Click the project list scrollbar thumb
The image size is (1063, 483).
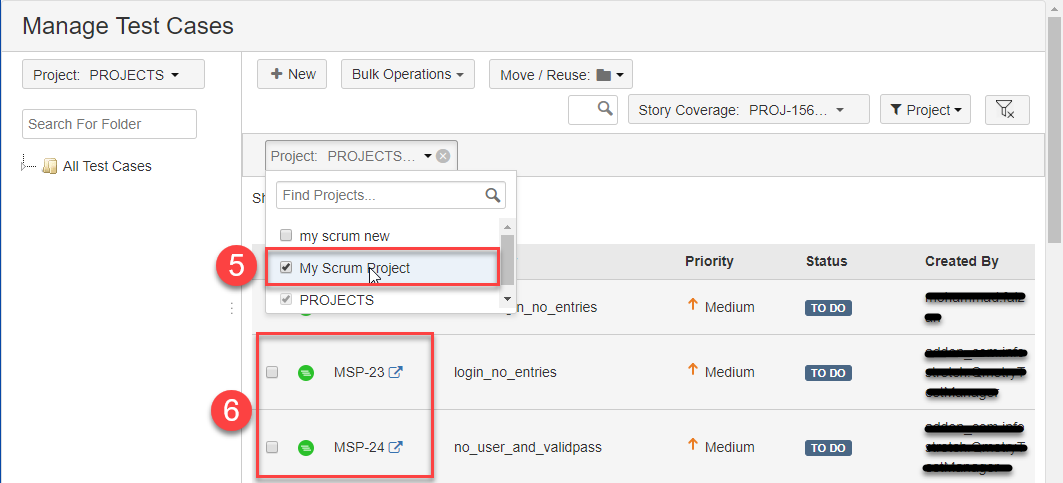pyautogui.click(x=507, y=259)
